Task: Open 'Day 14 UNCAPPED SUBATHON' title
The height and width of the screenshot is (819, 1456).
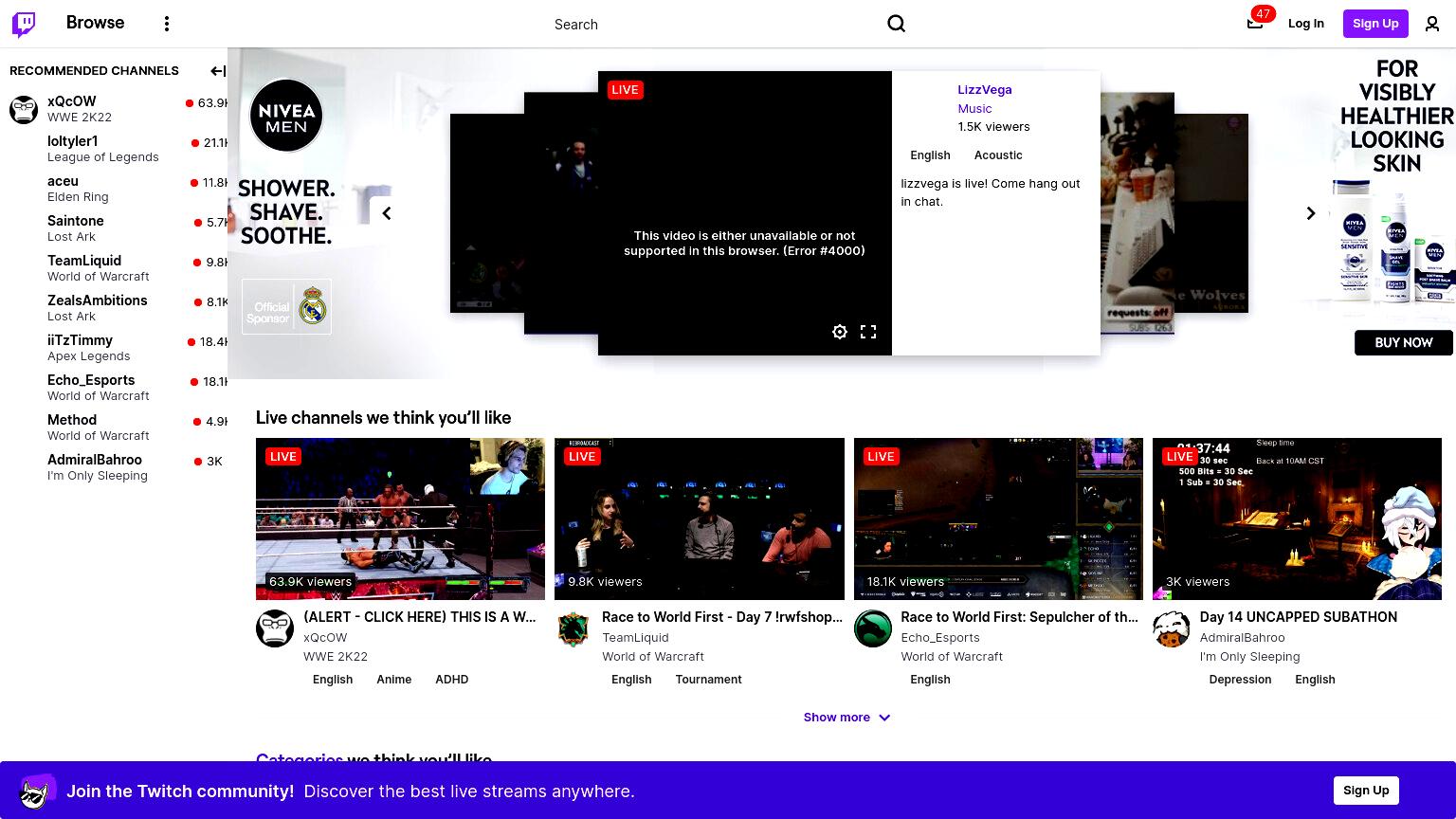Action: click(x=1299, y=617)
